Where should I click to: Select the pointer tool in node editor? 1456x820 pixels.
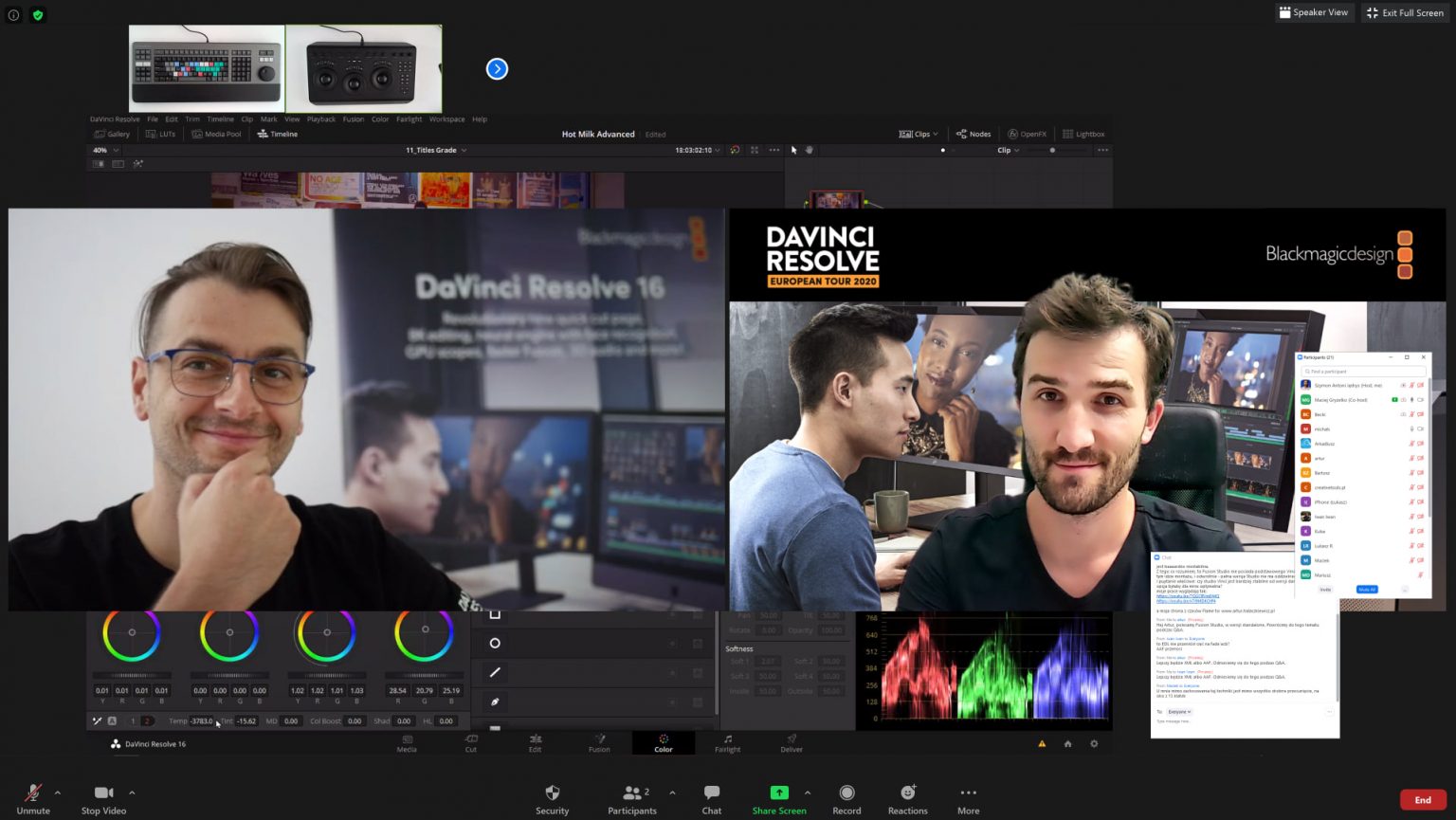[x=794, y=150]
